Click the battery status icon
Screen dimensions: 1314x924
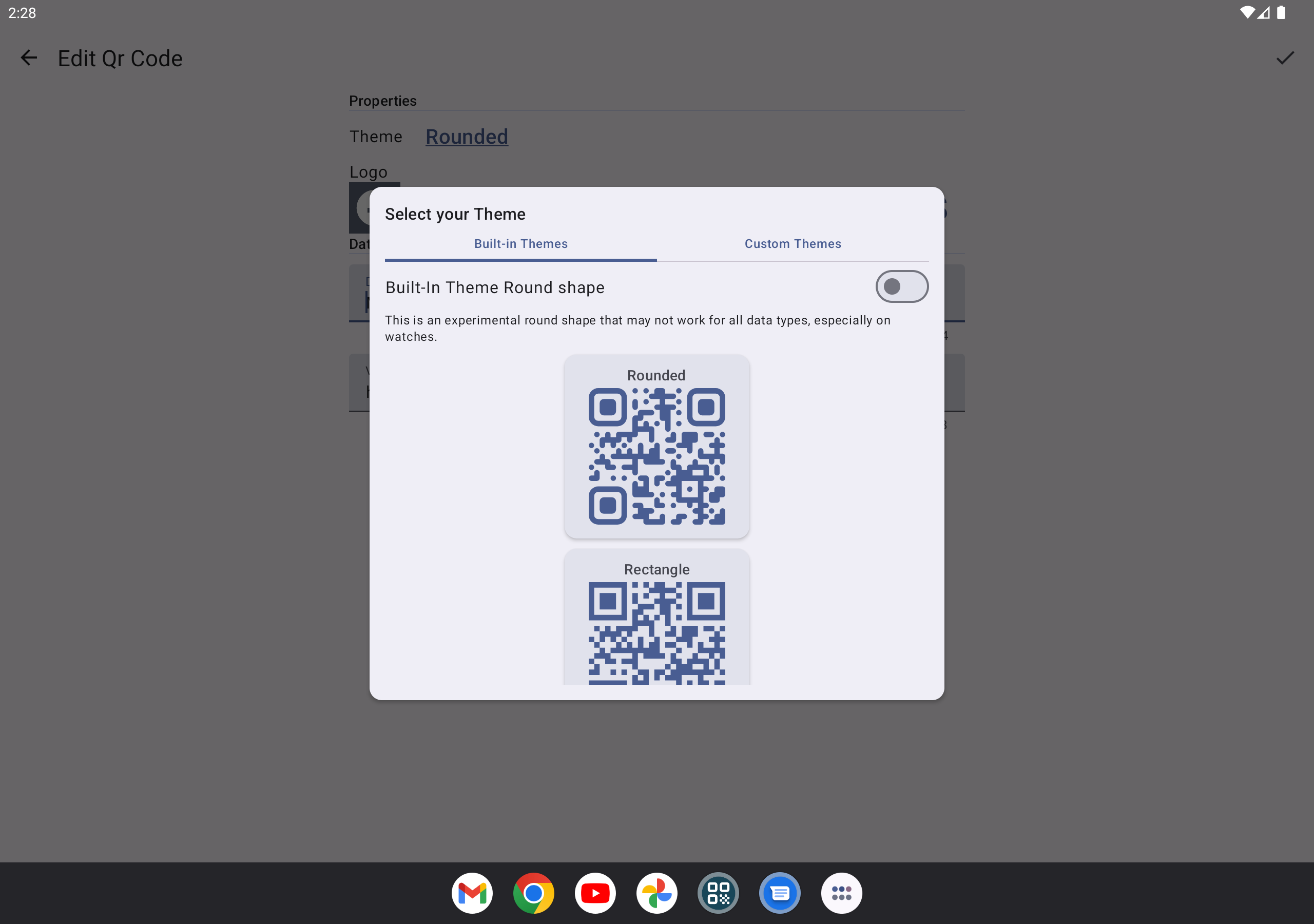coord(1281,13)
